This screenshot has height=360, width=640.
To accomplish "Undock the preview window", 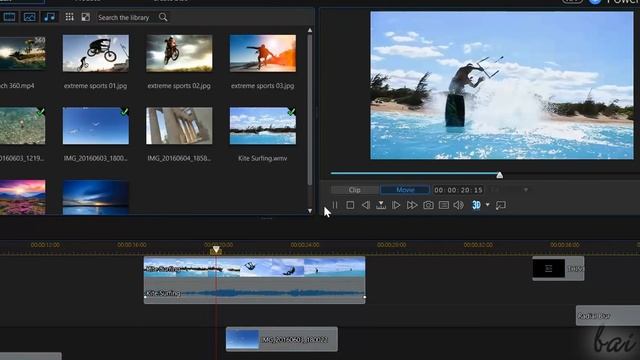I will pos(501,205).
